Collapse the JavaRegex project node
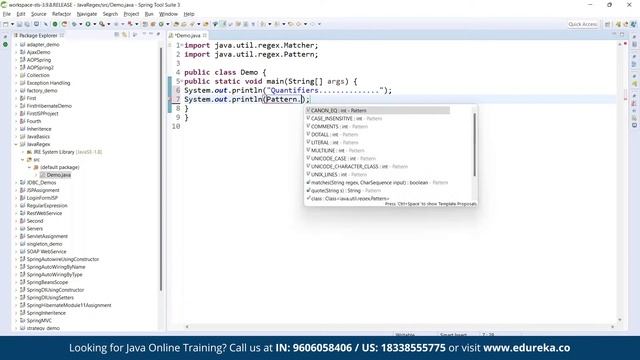Screen dimensions: 640x360 coord(16,144)
